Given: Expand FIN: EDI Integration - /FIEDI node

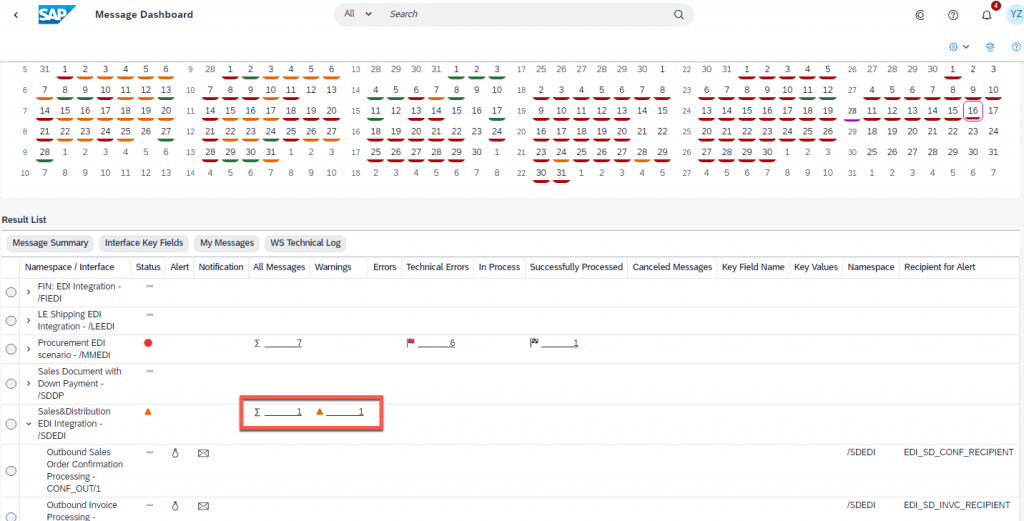Looking at the screenshot, I should [x=28, y=292].
